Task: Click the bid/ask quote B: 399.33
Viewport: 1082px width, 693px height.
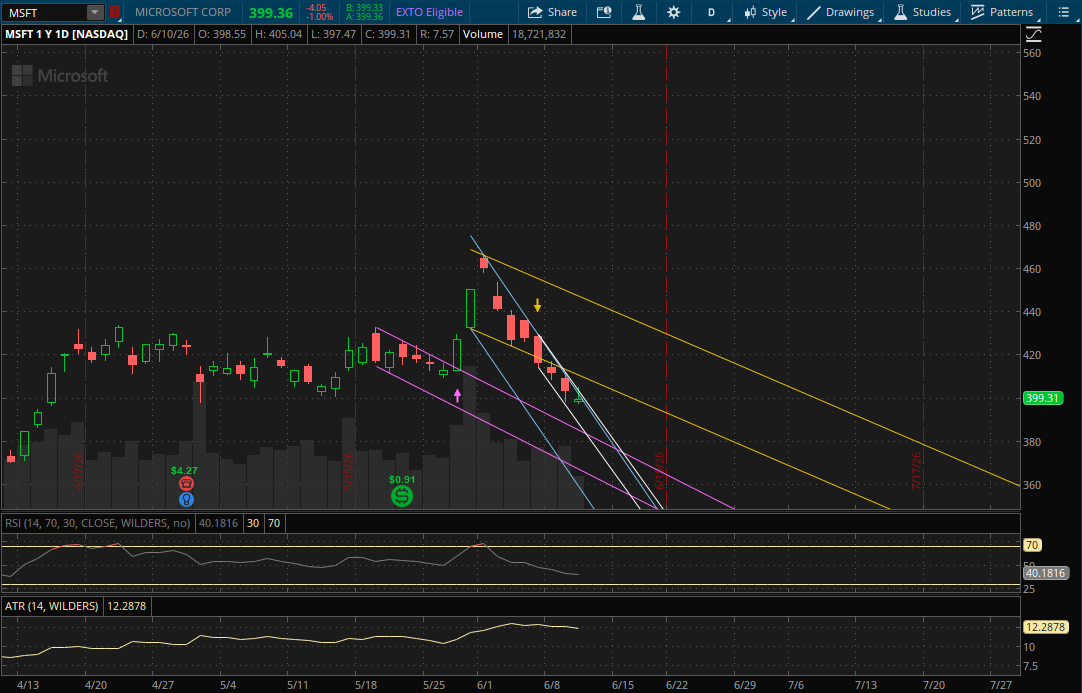Action: click(364, 8)
